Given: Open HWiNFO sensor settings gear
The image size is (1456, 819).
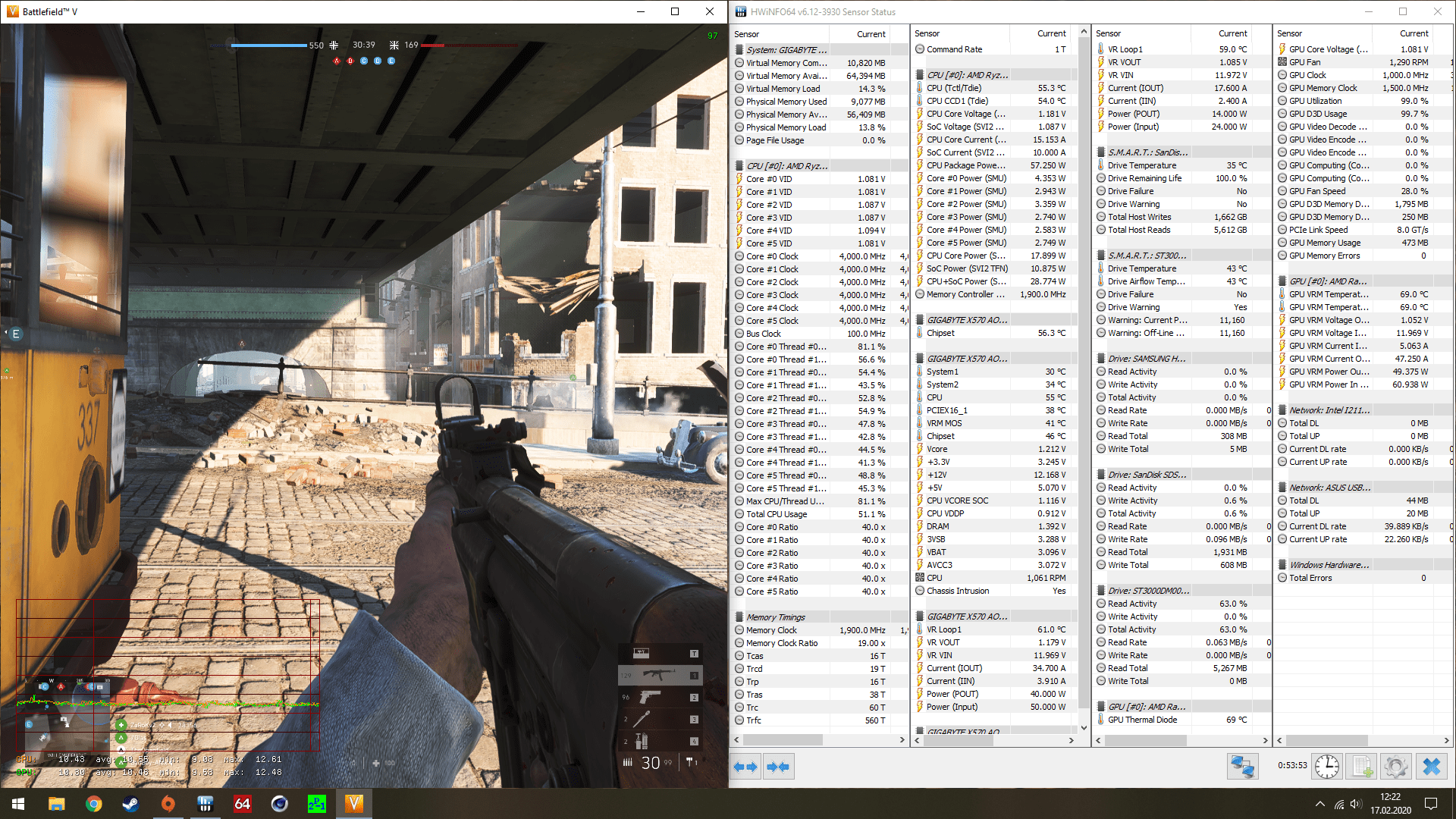Looking at the screenshot, I should (x=1395, y=767).
